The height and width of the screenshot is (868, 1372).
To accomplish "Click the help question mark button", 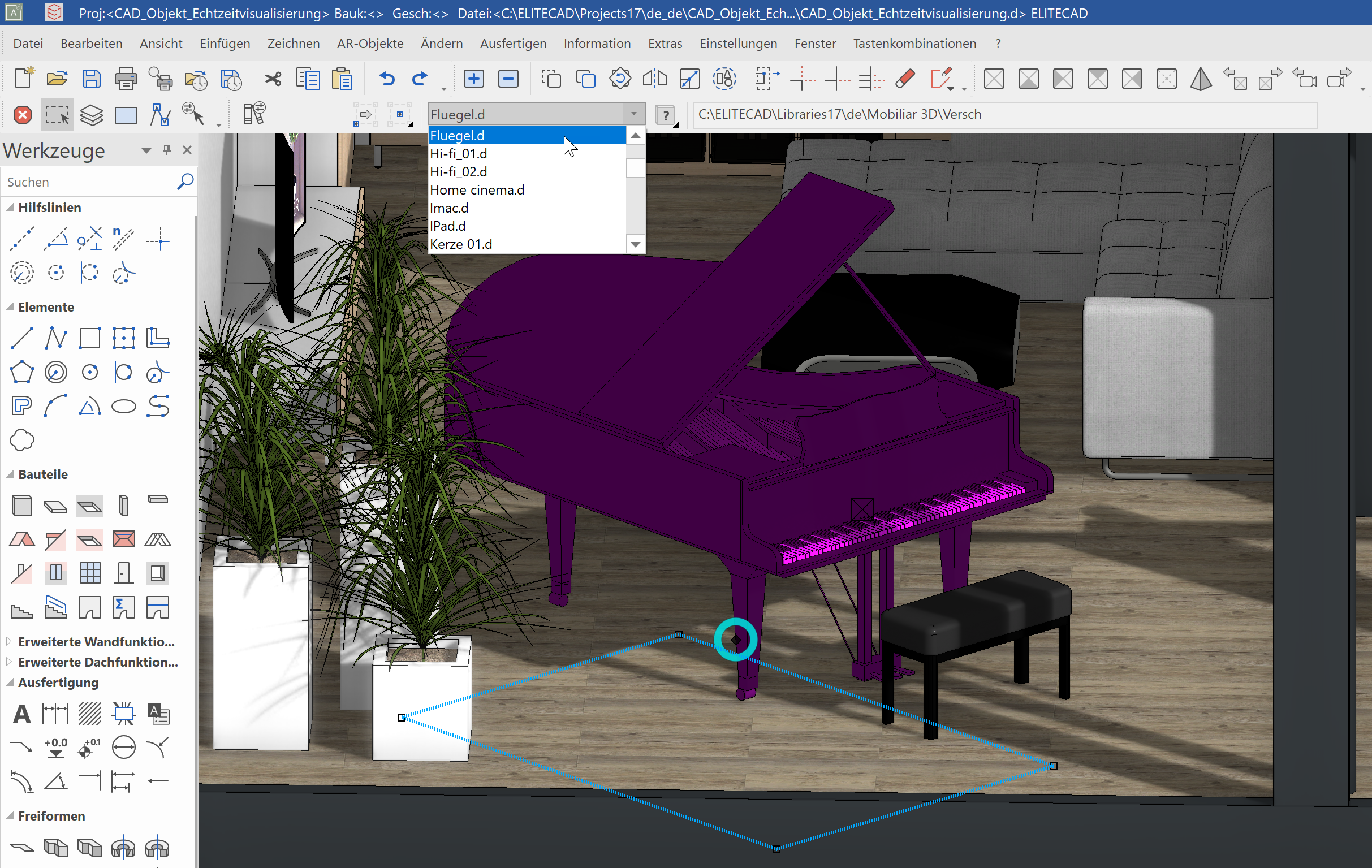I will point(665,114).
